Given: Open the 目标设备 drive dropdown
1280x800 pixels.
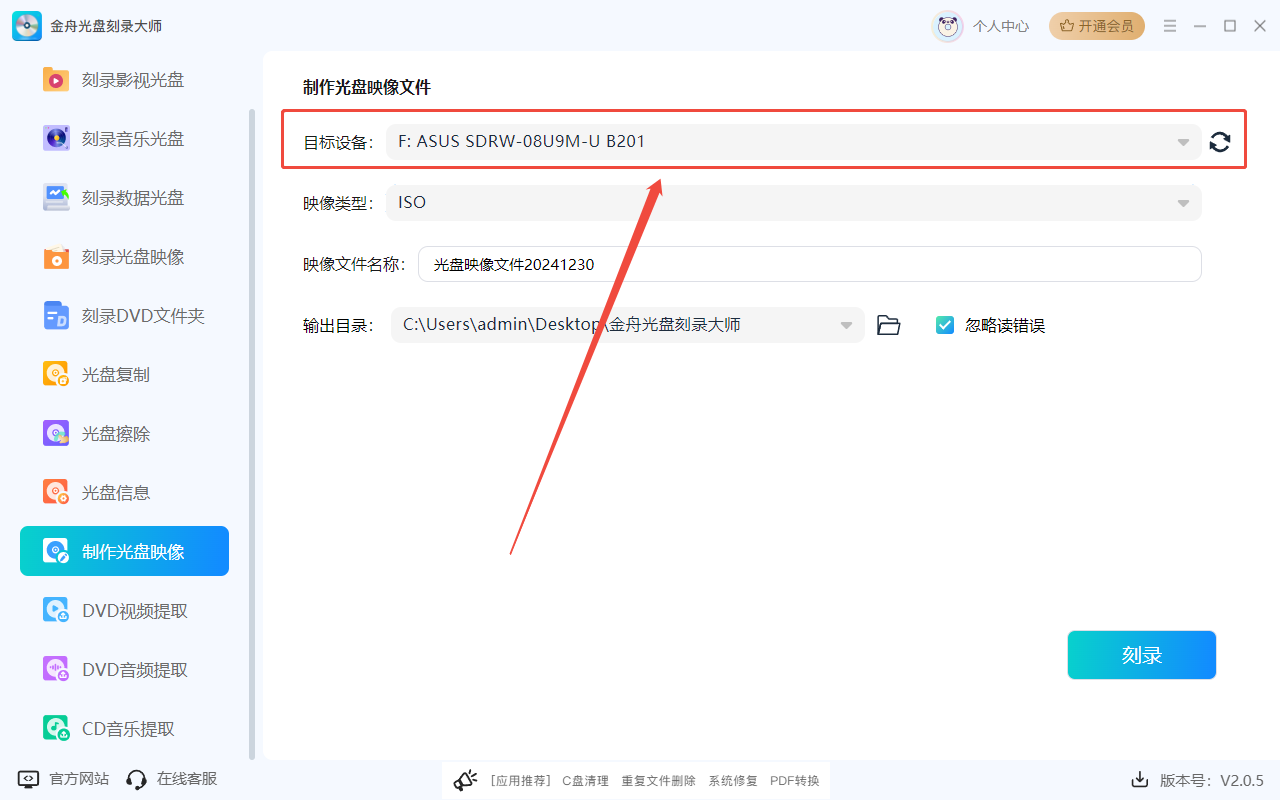Looking at the screenshot, I should point(794,142).
